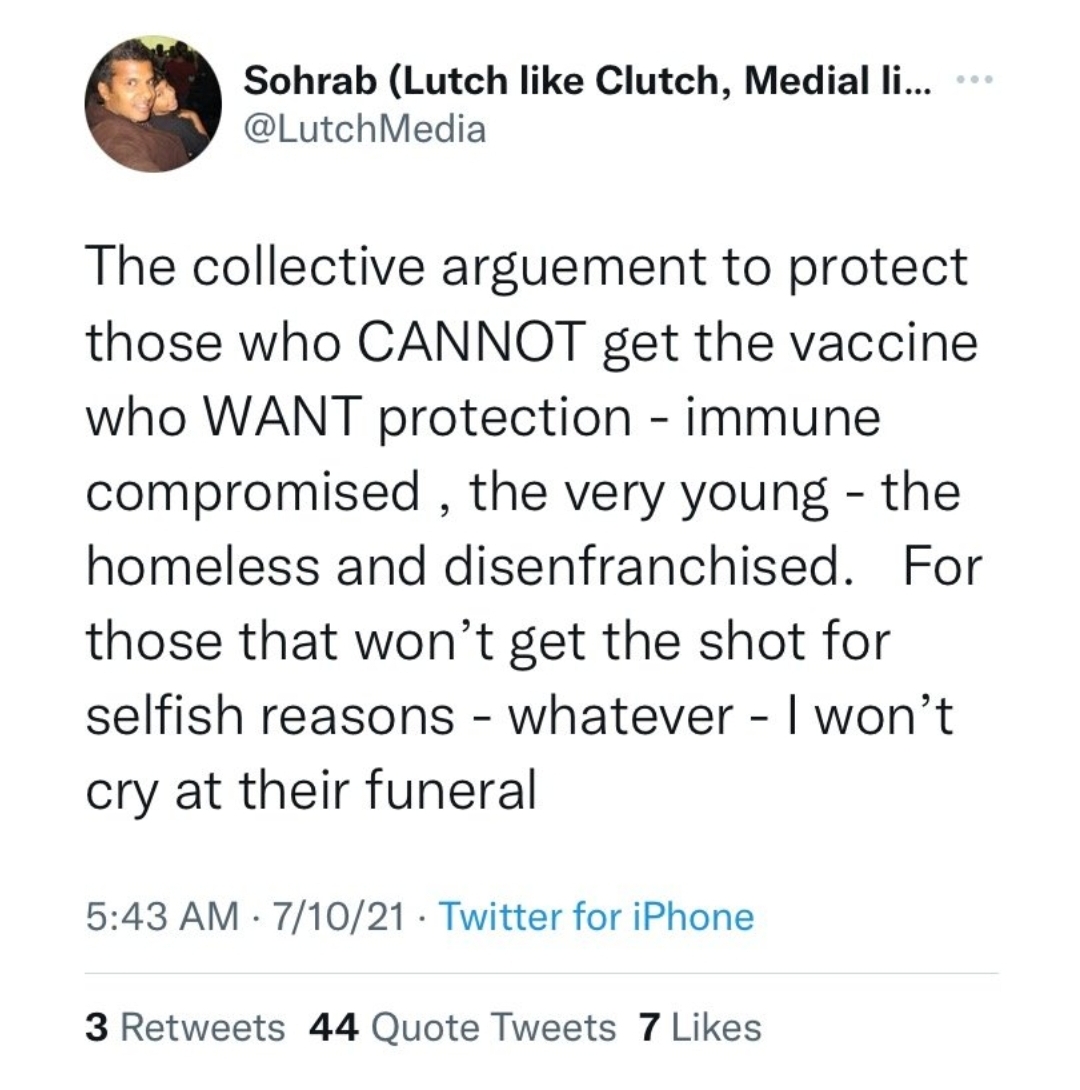Click the word whatever in the tweet
1080x1090 pixels.
tap(621, 715)
